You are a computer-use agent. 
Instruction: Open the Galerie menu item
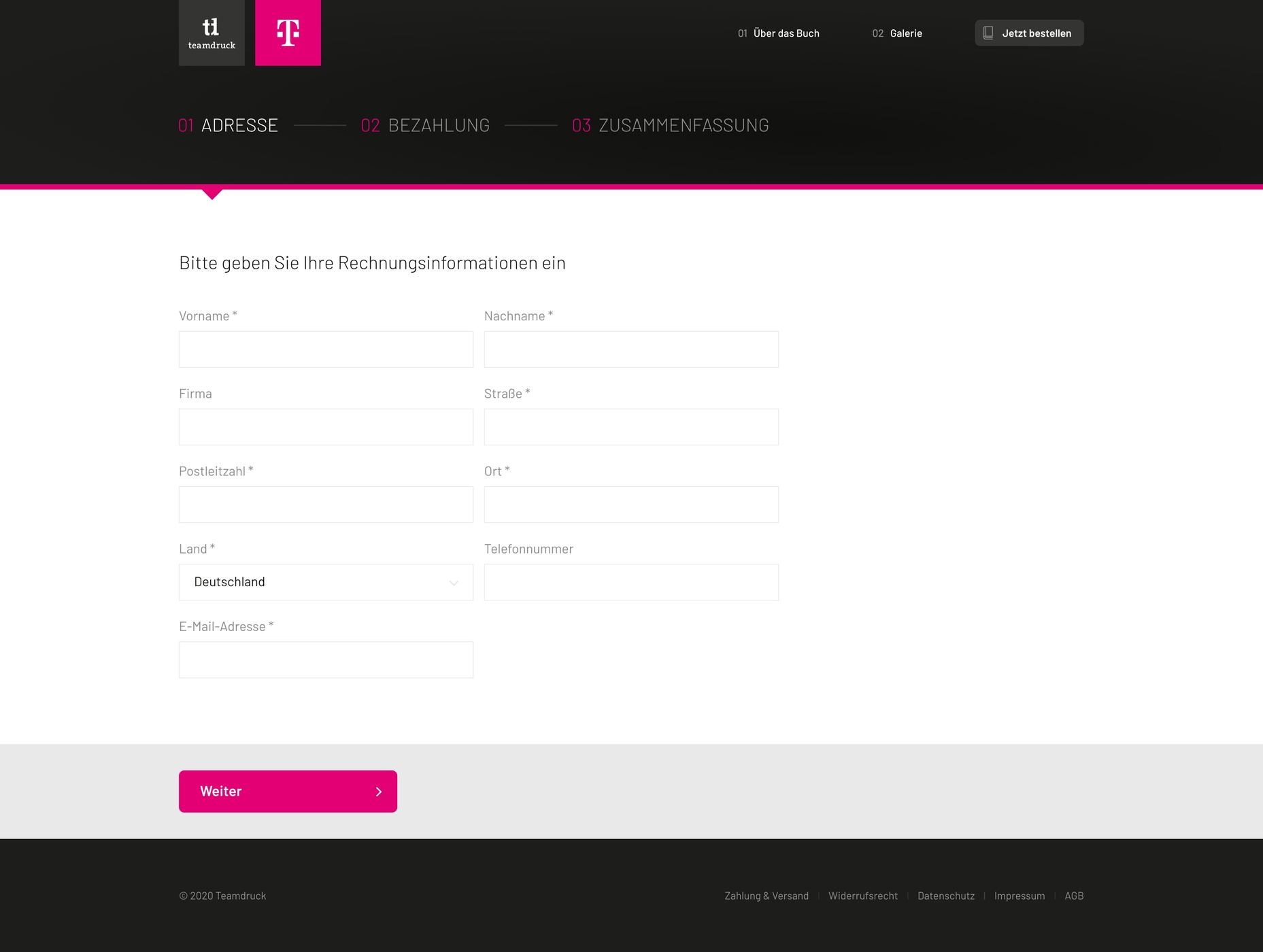(x=897, y=33)
